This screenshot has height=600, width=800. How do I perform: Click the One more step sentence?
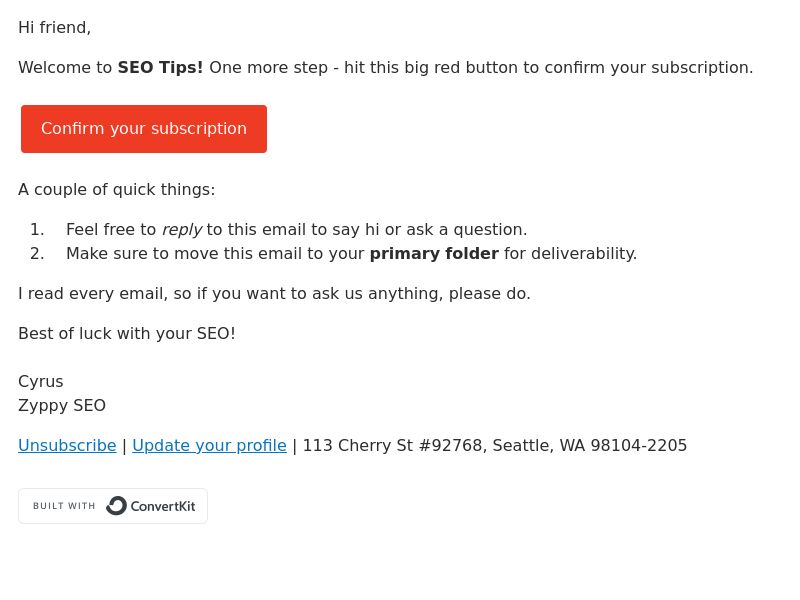481,67
